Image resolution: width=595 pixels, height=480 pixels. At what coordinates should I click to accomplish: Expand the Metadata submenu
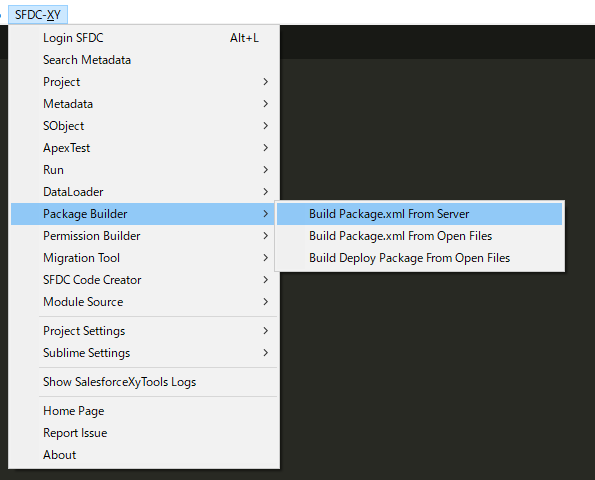tap(144, 104)
